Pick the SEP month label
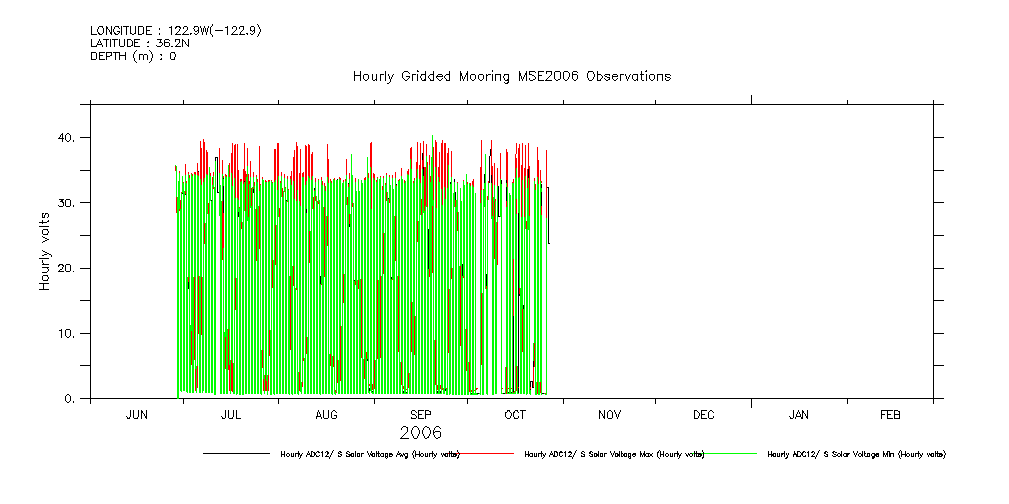This screenshot has height=504, width=1009. click(x=421, y=414)
